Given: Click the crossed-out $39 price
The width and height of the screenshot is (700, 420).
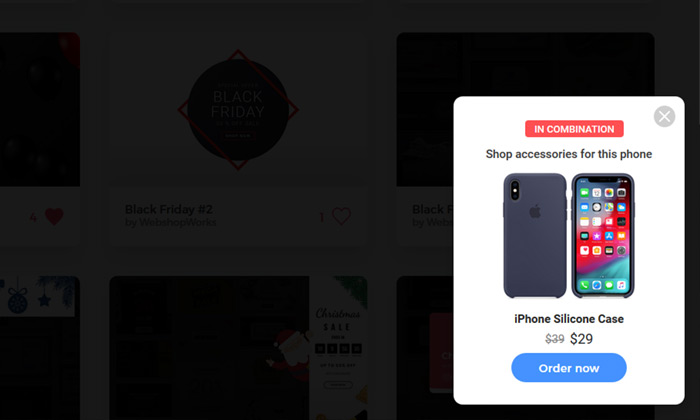Looking at the screenshot, I should coord(554,339).
